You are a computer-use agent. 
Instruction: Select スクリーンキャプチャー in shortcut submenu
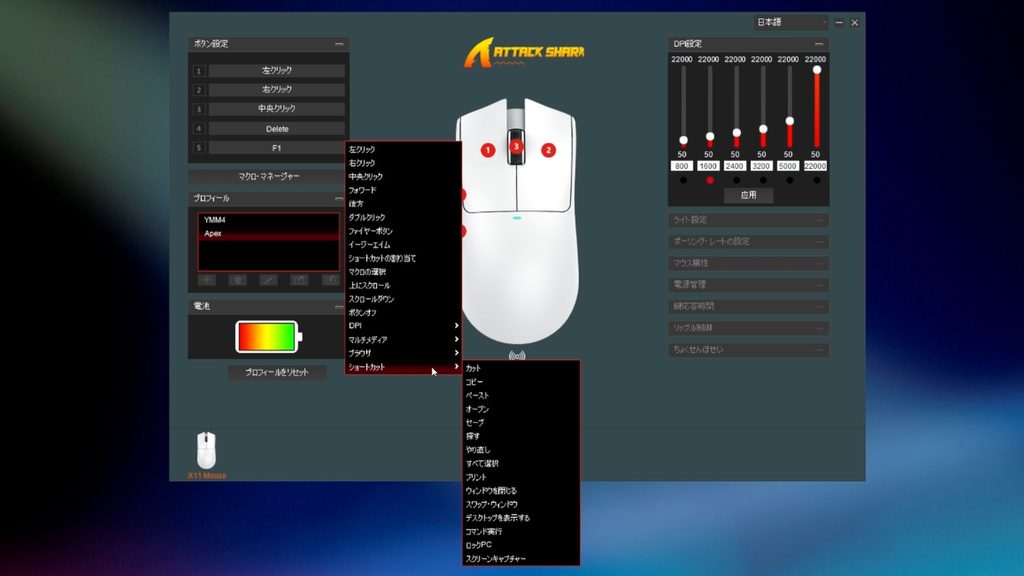pyautogui.click(x=521, y=559)
